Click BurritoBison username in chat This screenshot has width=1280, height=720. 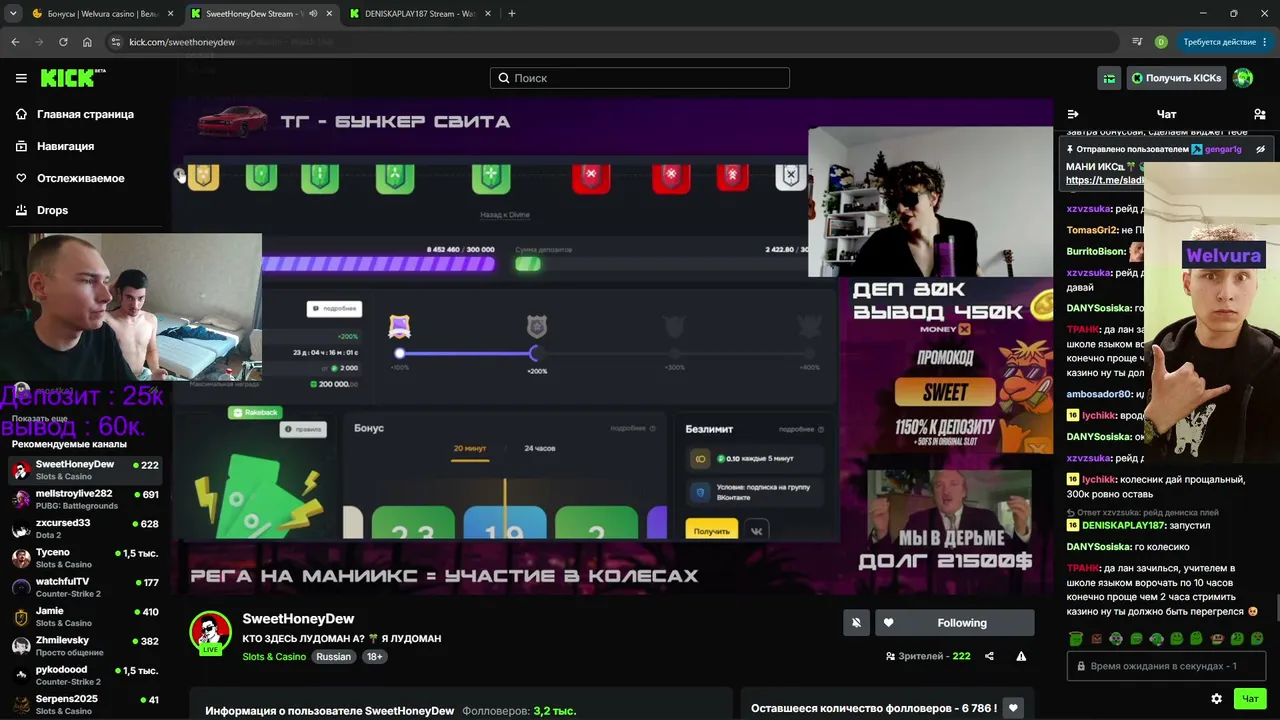1096,251
